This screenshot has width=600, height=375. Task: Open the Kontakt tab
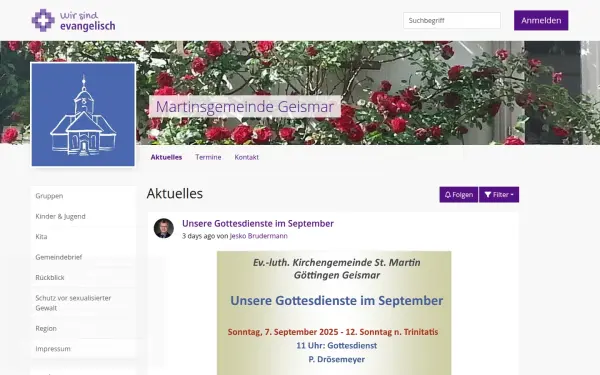(246, 157)
